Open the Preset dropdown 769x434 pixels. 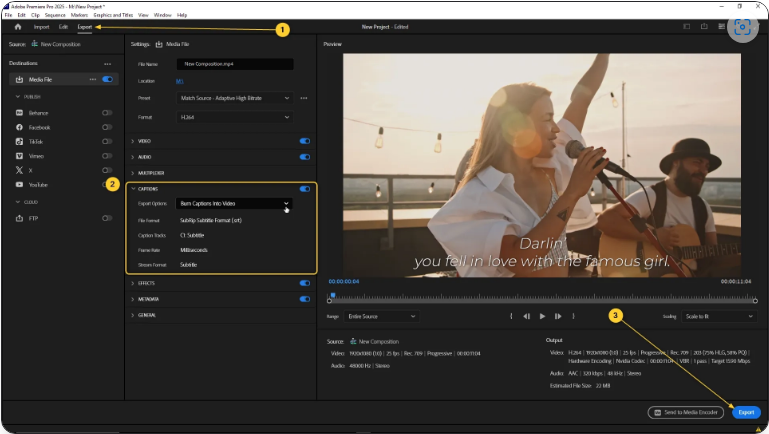(235, 98)
